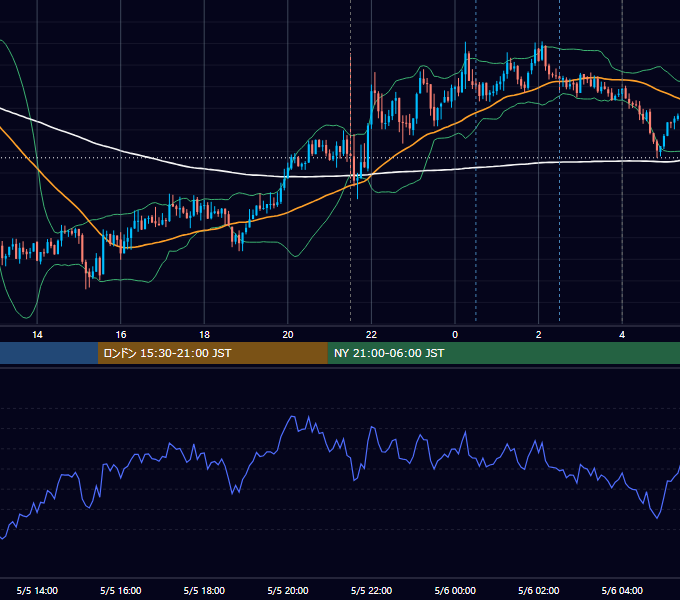Image resolution: width=680 pixels, height=600 pixels.
Task: Click the 20 hour axis label
Action: [288, 335]
